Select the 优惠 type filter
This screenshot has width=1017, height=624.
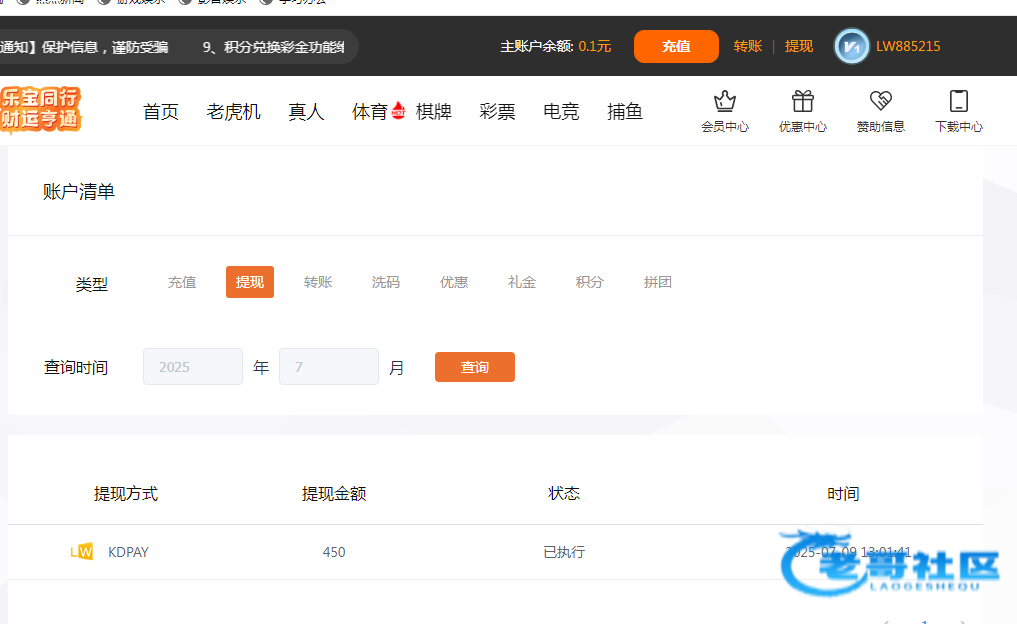[454, 283]
